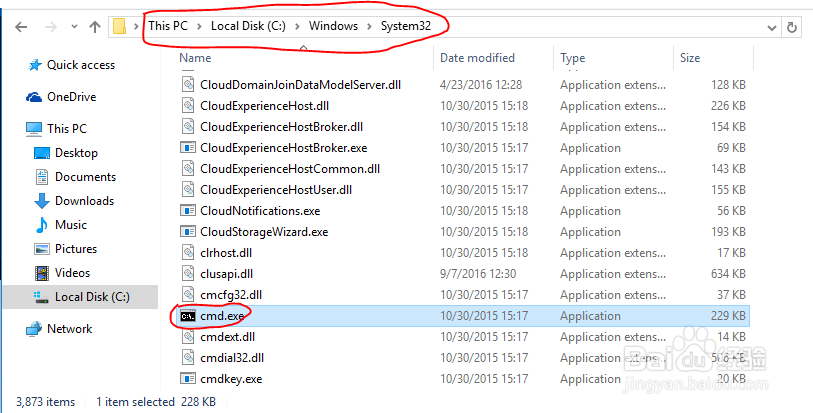Sort by Type column header
Viewport: 813px width, 413px height.
pyautogui.click(x=572, y=58)
